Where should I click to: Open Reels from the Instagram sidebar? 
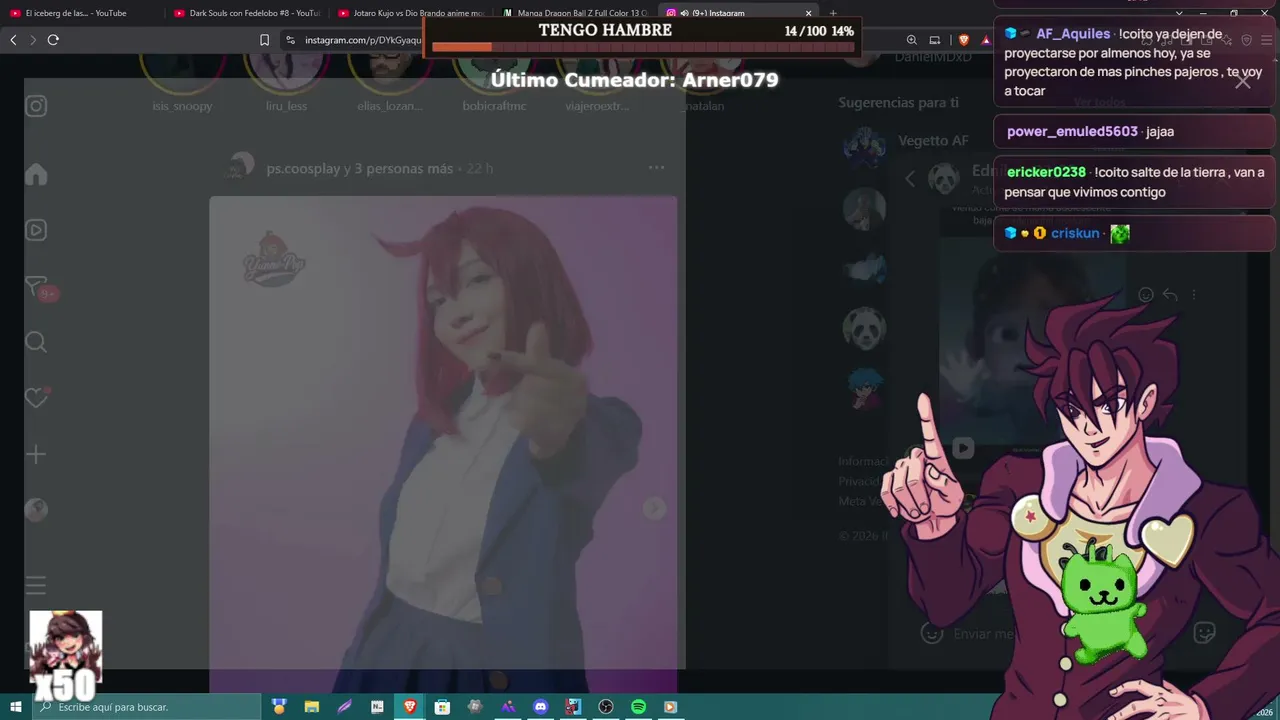tap(36, 230)
